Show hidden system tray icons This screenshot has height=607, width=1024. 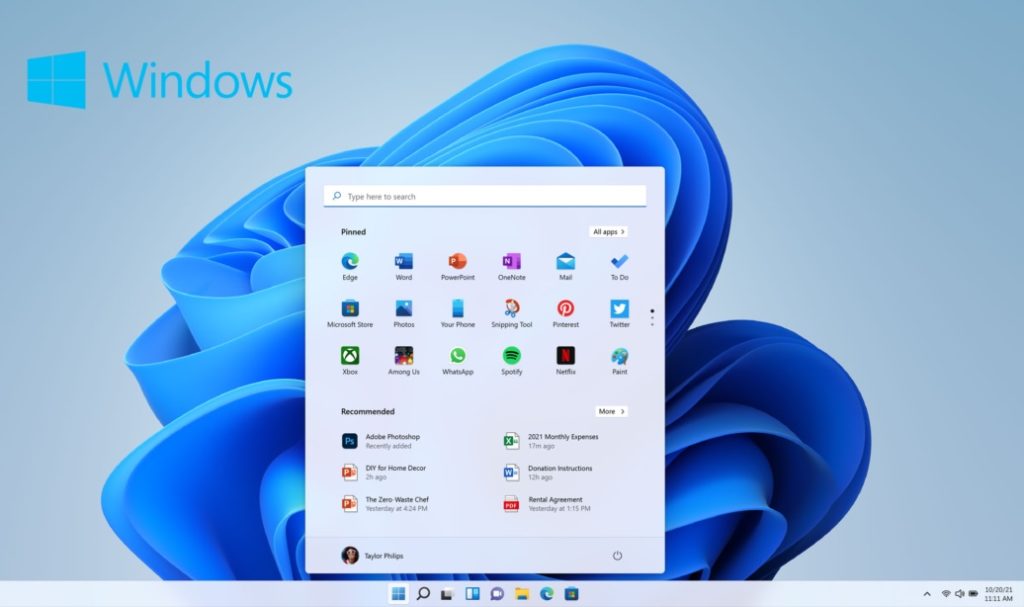[927, 594]
